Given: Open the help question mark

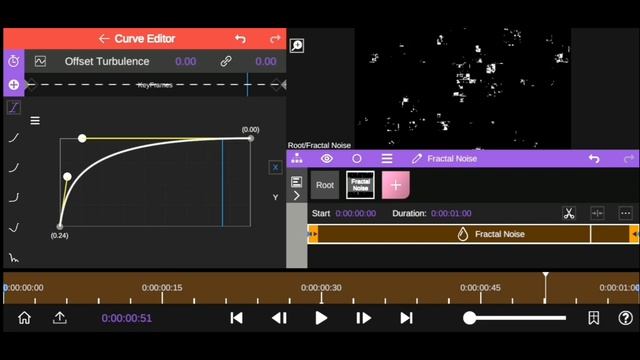Looking at the screenshot, I should point(625,318).
